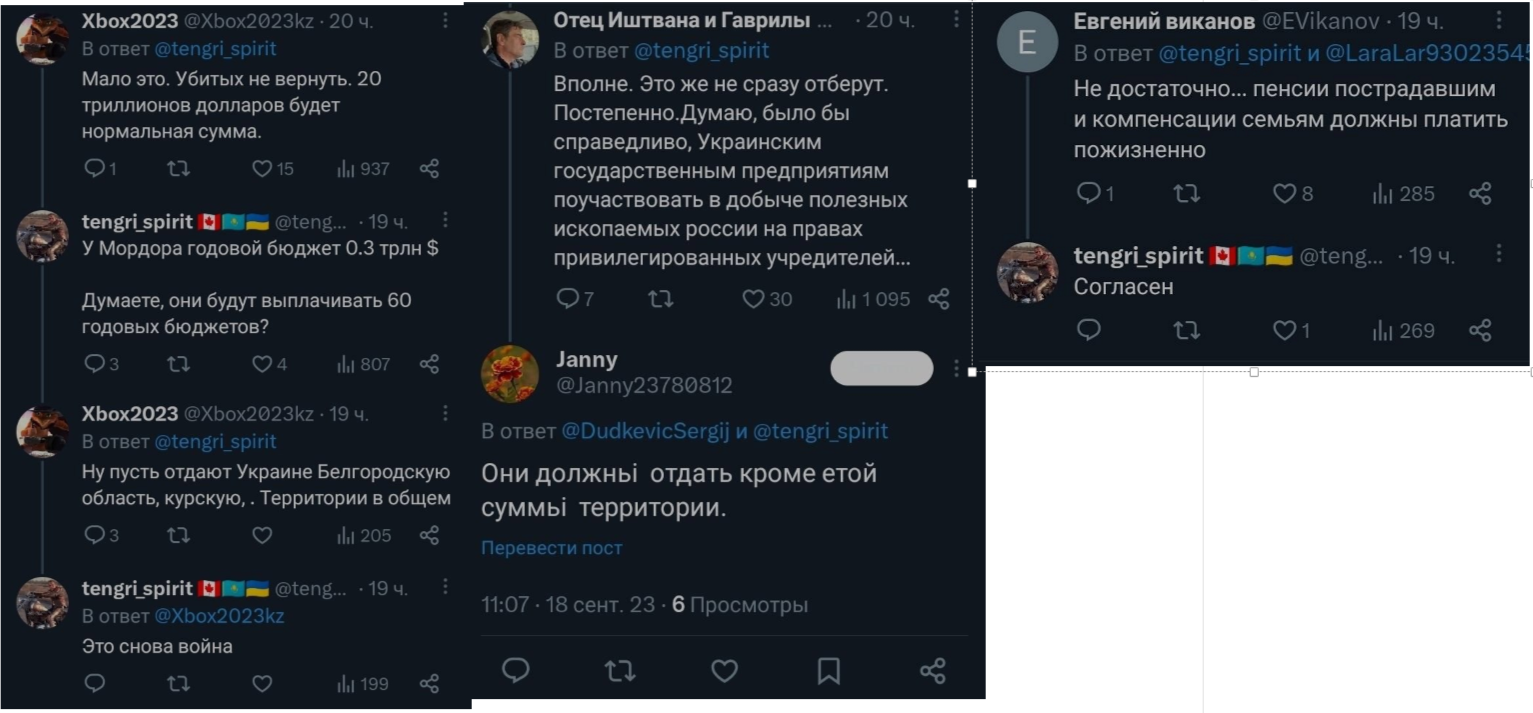The width and height of the screenshot is (1533, 713).
Task: Toggle like on Janny's post
Action: 724,670
